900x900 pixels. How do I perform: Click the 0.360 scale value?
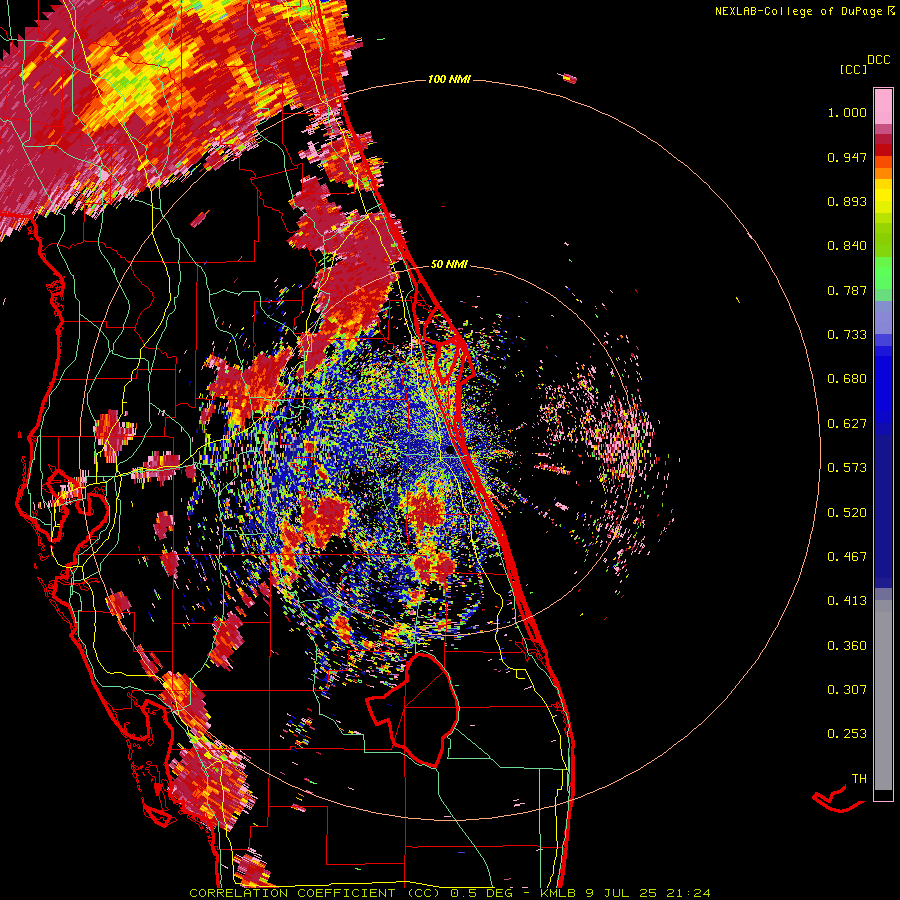(x=847, y=646)
